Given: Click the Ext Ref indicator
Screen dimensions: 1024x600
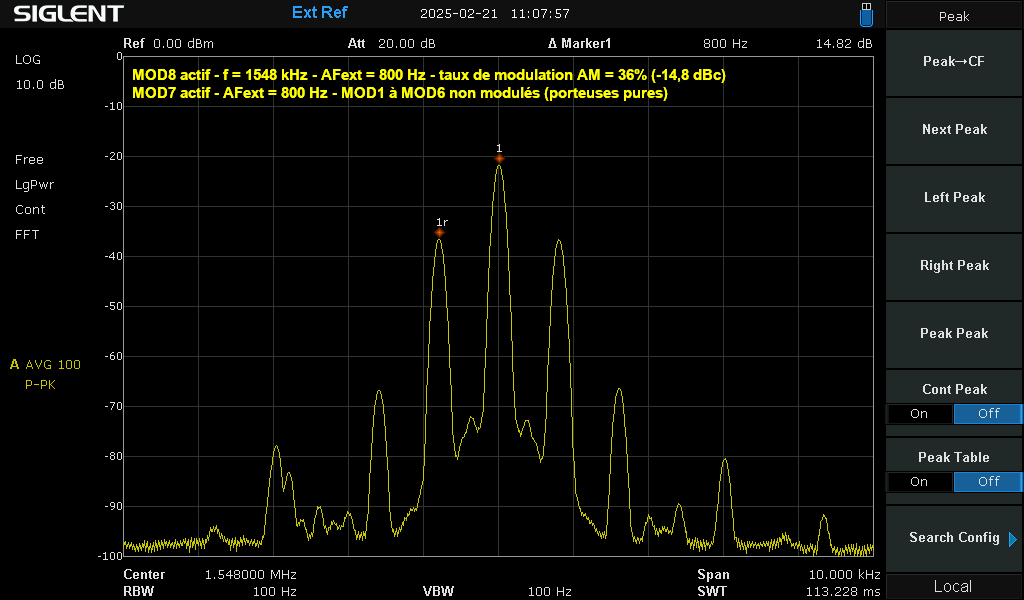Looking at the screenshot, I should [x=319, y=12].
